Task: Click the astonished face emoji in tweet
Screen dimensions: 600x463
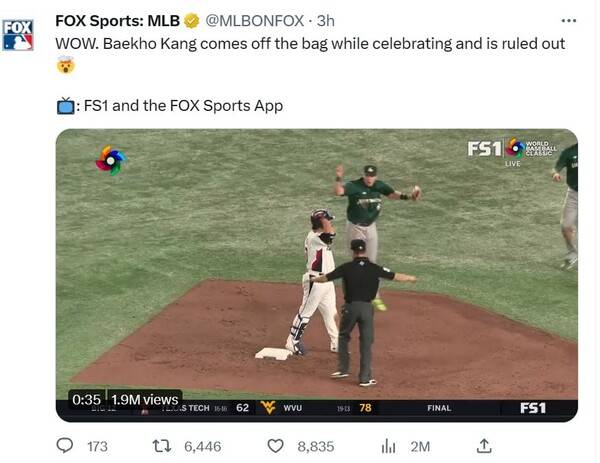Action: point(64,65)
